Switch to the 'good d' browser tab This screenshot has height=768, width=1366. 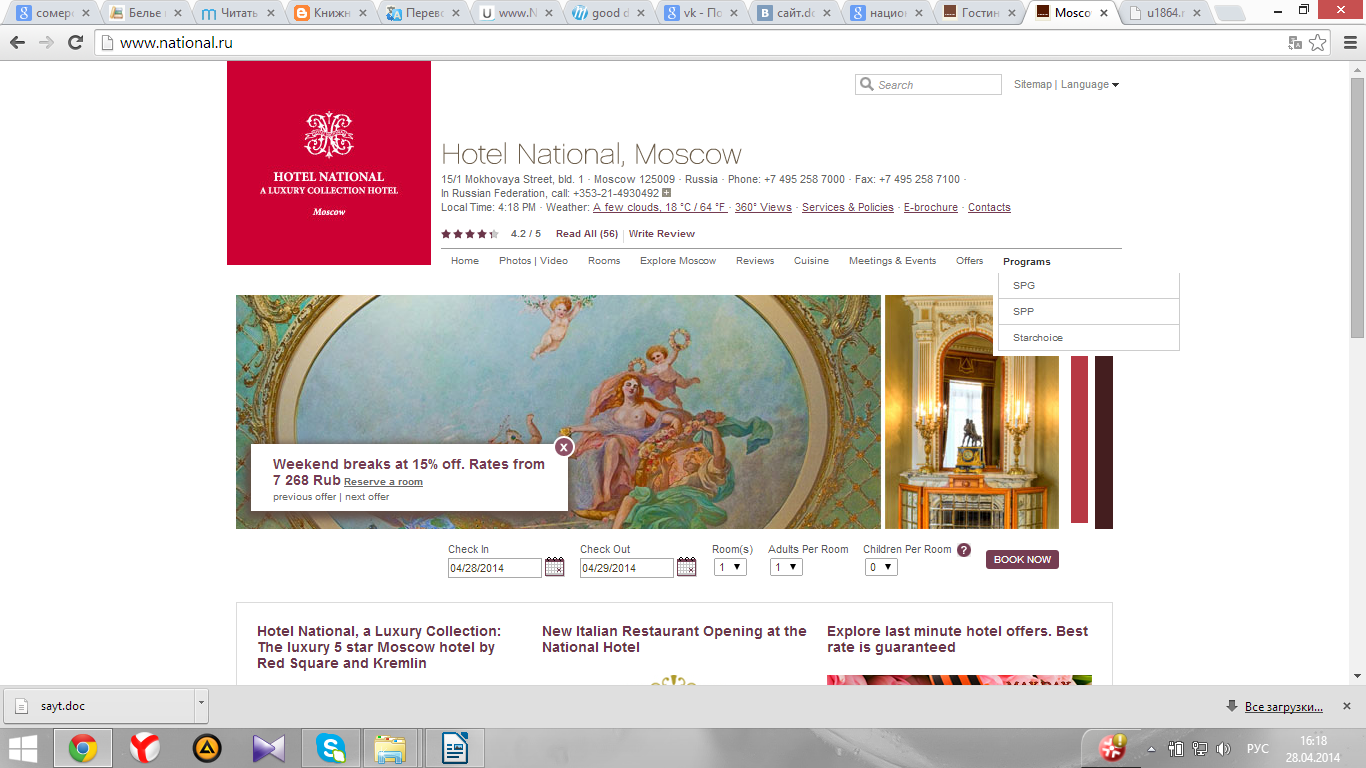click(x=609, y=14)
